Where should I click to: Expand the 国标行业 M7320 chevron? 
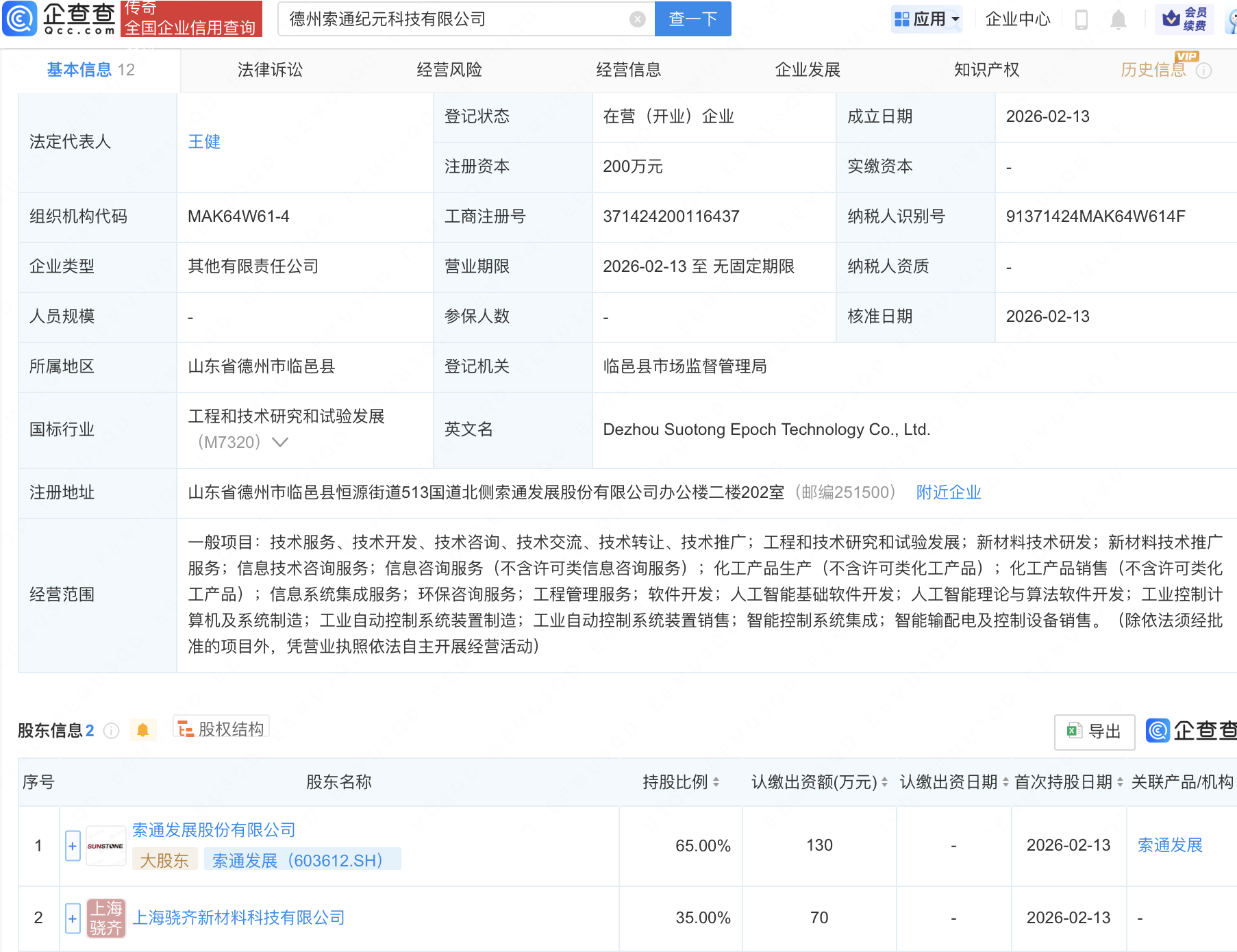point(279,442)
